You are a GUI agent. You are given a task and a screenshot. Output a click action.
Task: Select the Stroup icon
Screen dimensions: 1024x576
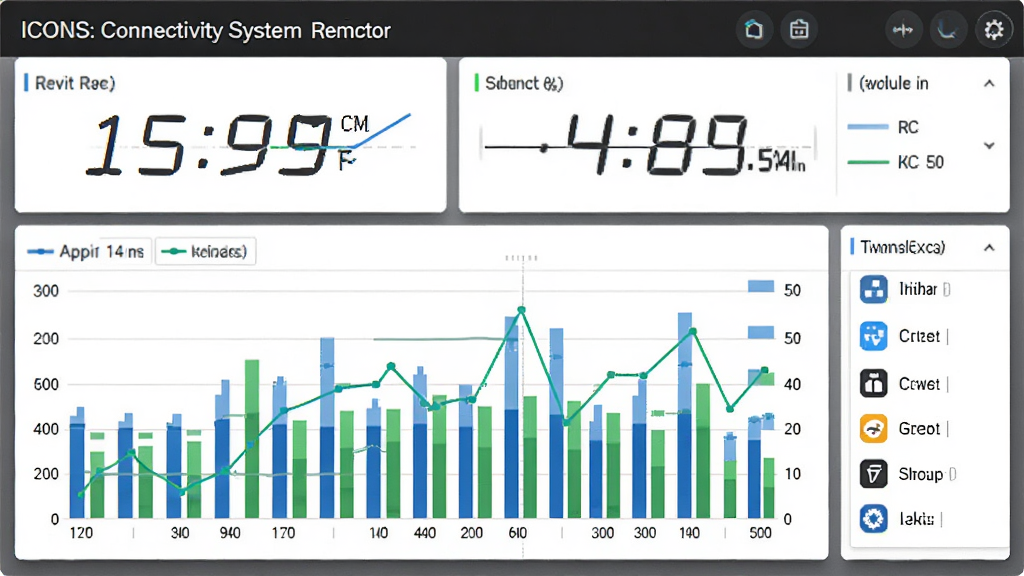point(873,473)
